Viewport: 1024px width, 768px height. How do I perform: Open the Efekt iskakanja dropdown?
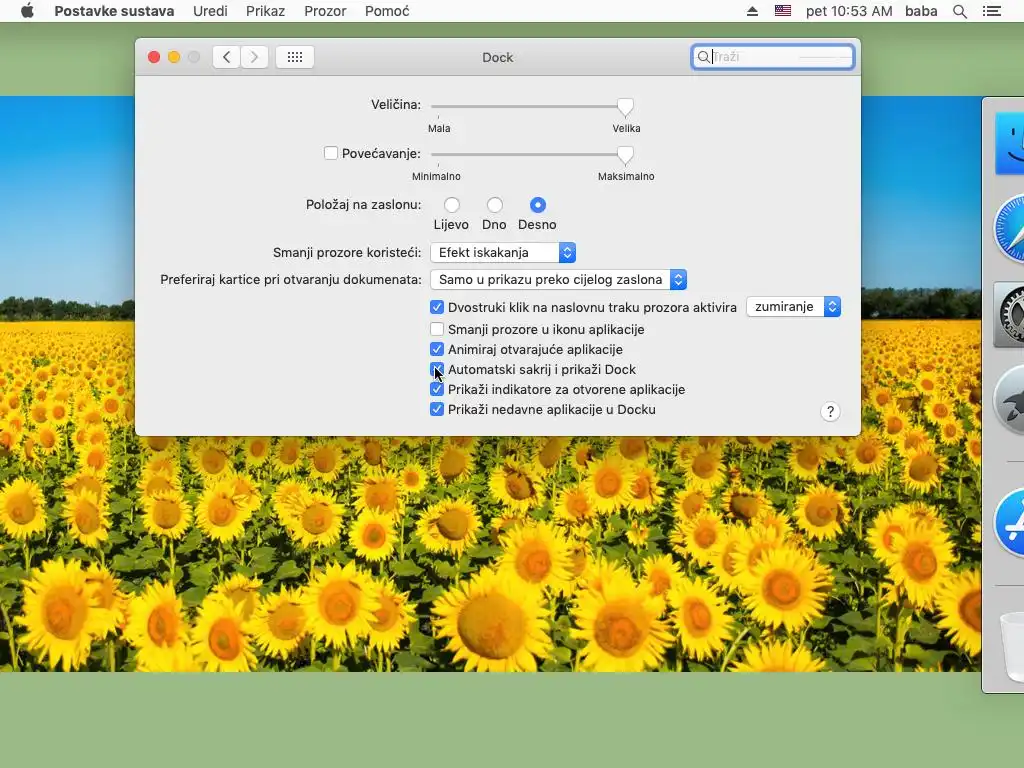pyautogui.click(x=503, y=253)
